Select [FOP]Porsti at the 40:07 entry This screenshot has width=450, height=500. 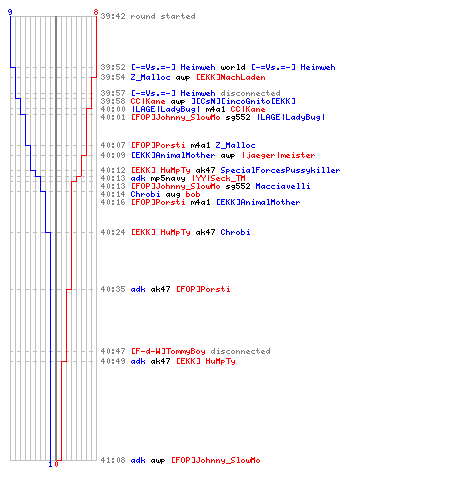tap(158, 145)
